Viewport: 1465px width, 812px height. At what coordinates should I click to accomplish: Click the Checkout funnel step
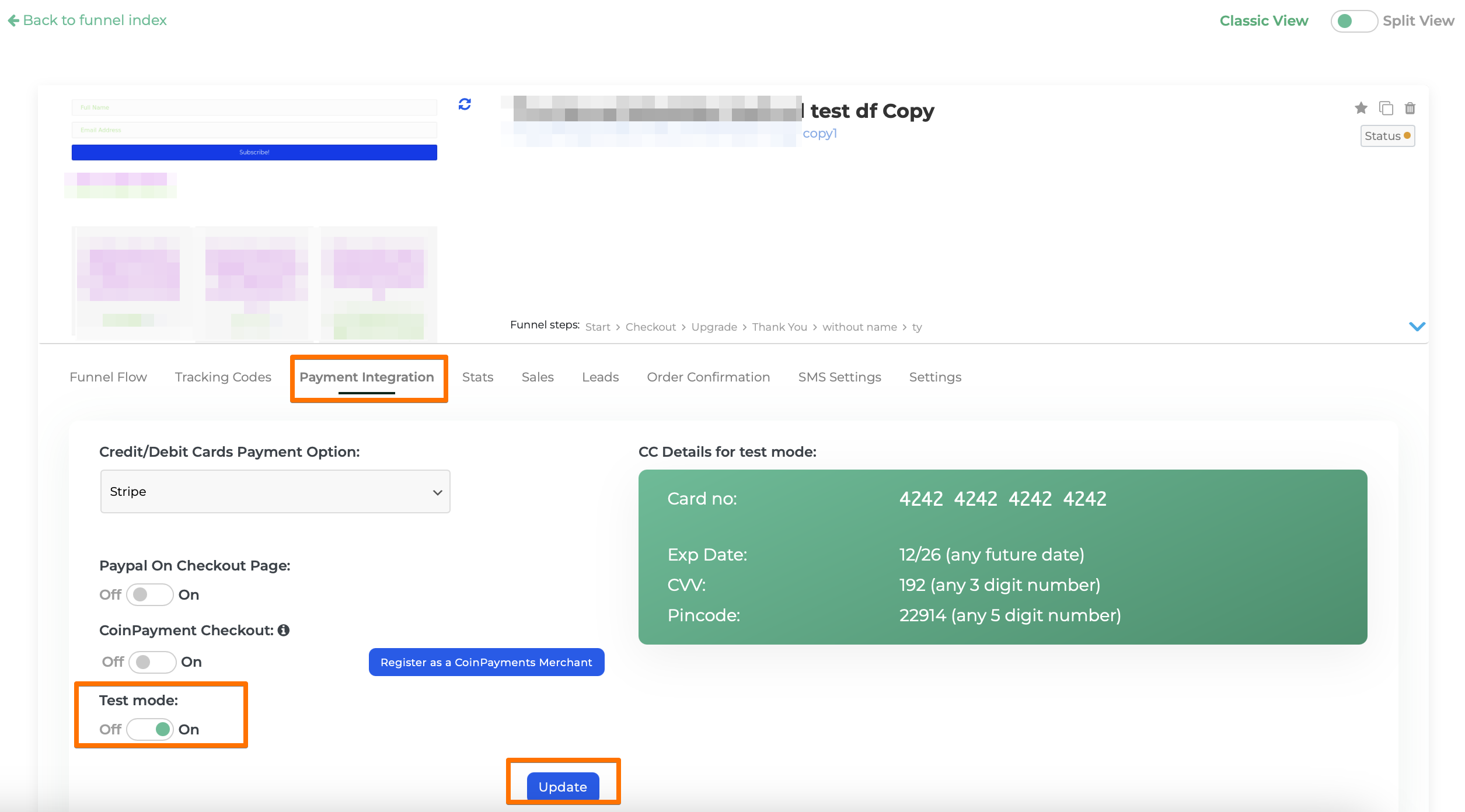651,327
